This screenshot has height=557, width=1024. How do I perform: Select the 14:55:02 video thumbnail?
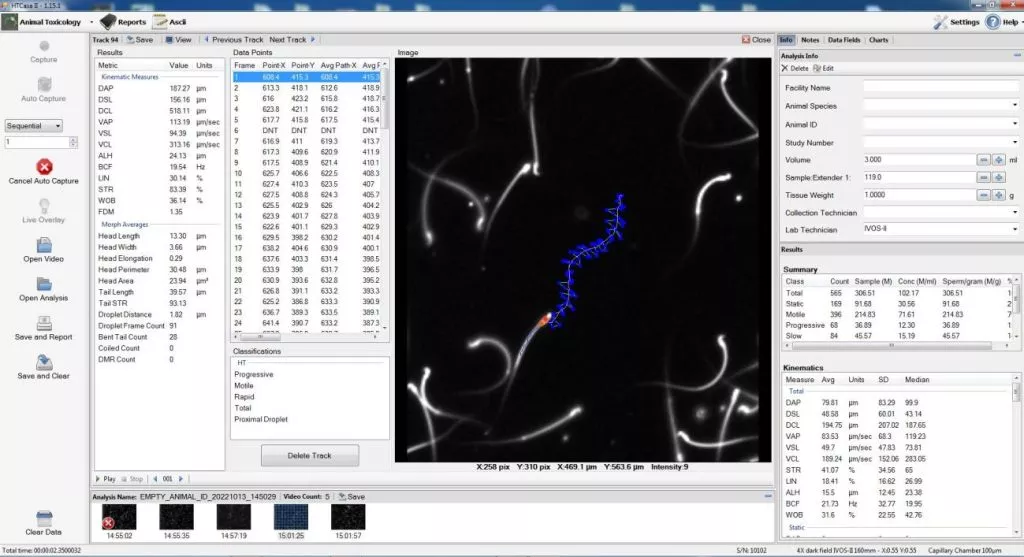pyautogui.click(x=119, y=517)
